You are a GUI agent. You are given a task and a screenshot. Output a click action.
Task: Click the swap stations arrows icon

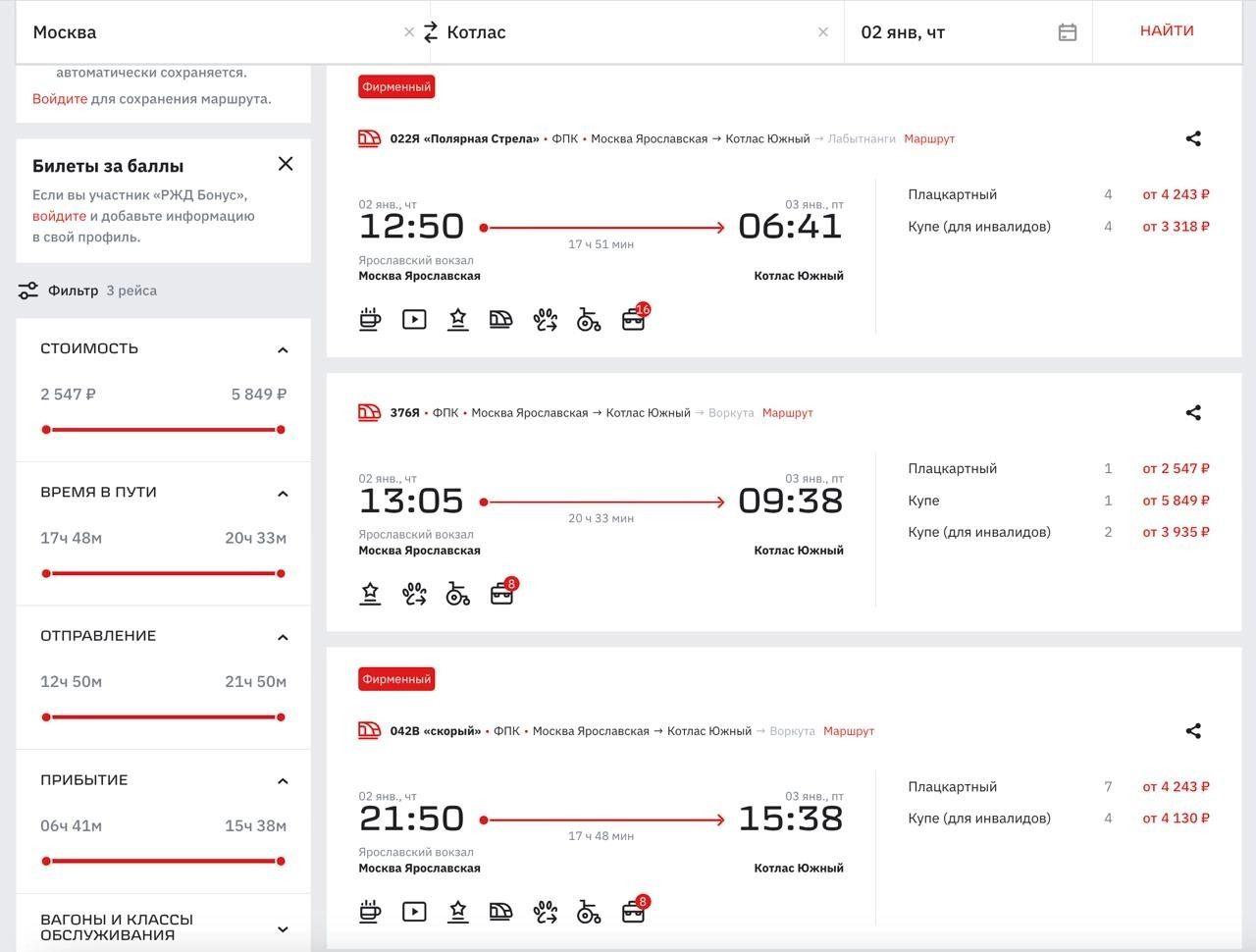pyautogui.click(x=431, y=32)
